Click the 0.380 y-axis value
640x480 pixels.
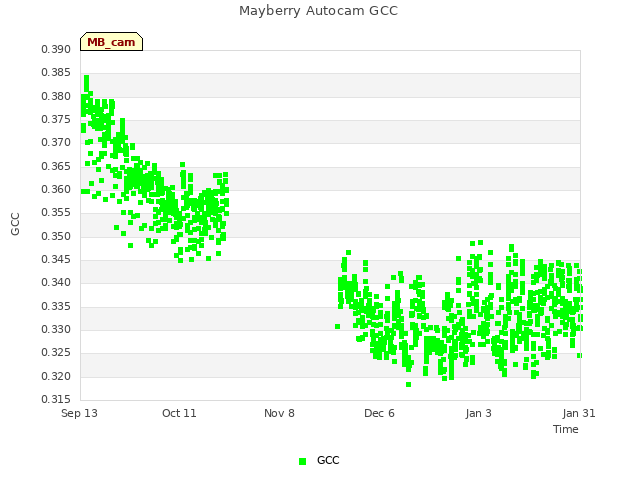[x=56, y=96]
